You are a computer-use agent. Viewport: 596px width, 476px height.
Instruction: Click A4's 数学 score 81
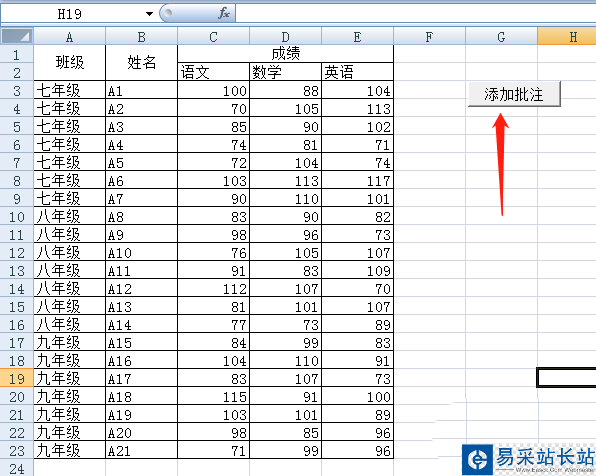point(285,144)
